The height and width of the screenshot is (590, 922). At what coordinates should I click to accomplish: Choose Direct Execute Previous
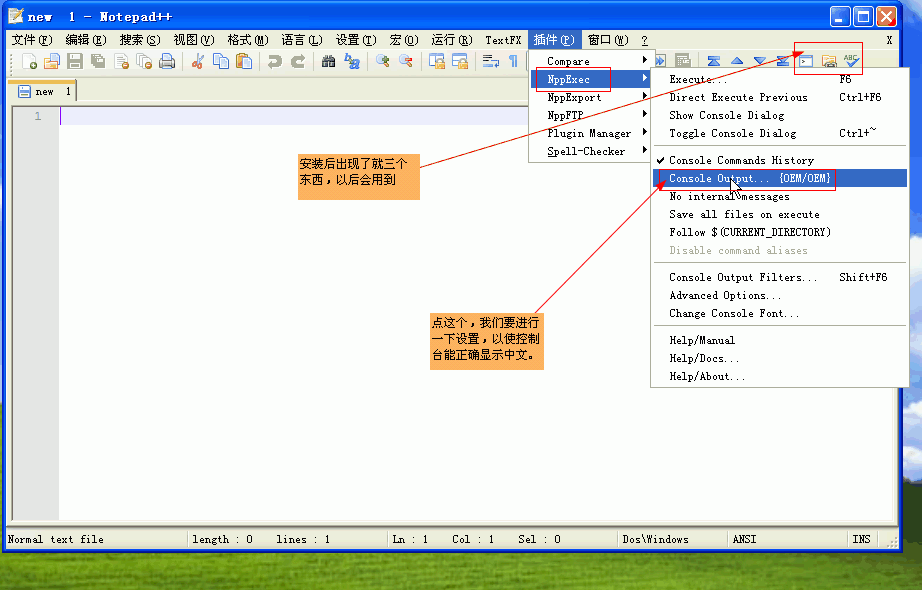(779, 97)
